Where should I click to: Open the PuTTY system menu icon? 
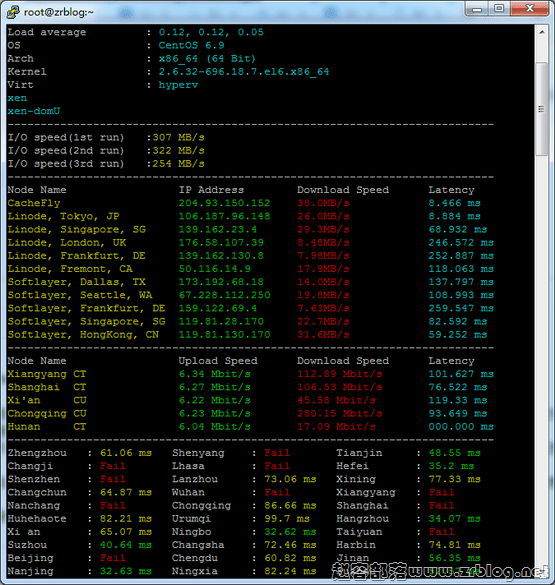(x=13, y=12)
